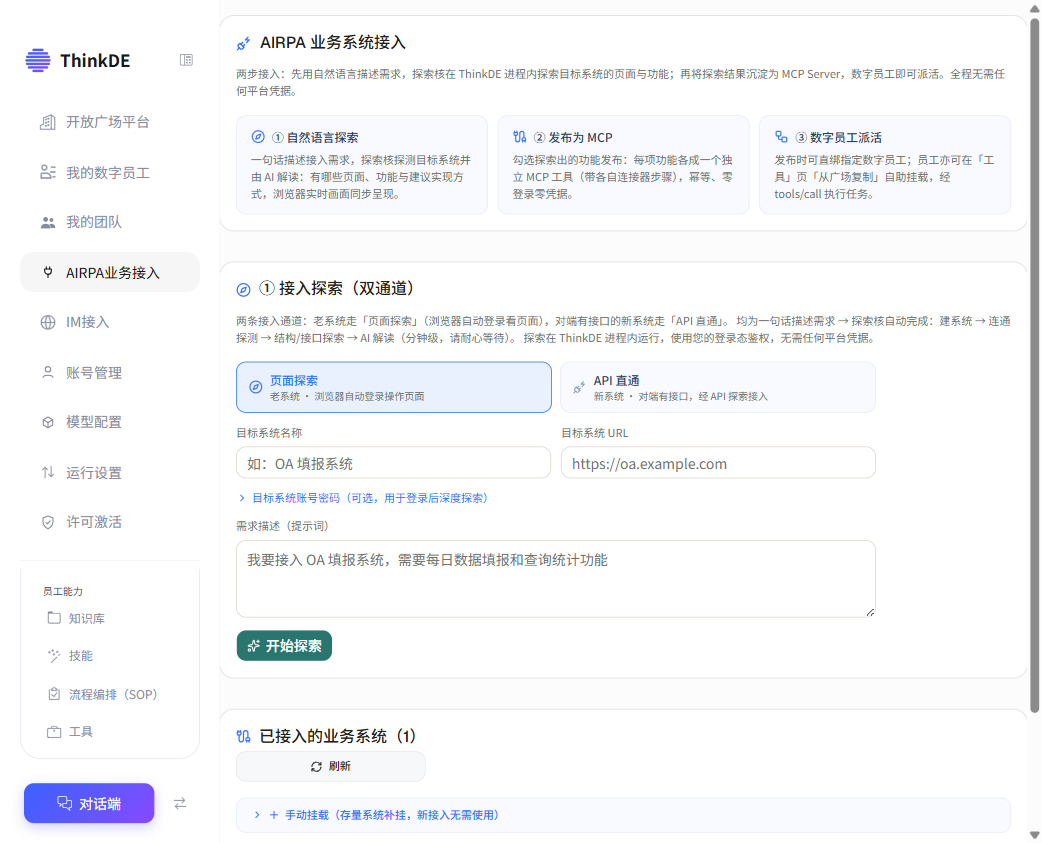This screenshot has width=1042, height=843.
Task: Open 开放广场平台 menu item
Action: coord(110,122)
